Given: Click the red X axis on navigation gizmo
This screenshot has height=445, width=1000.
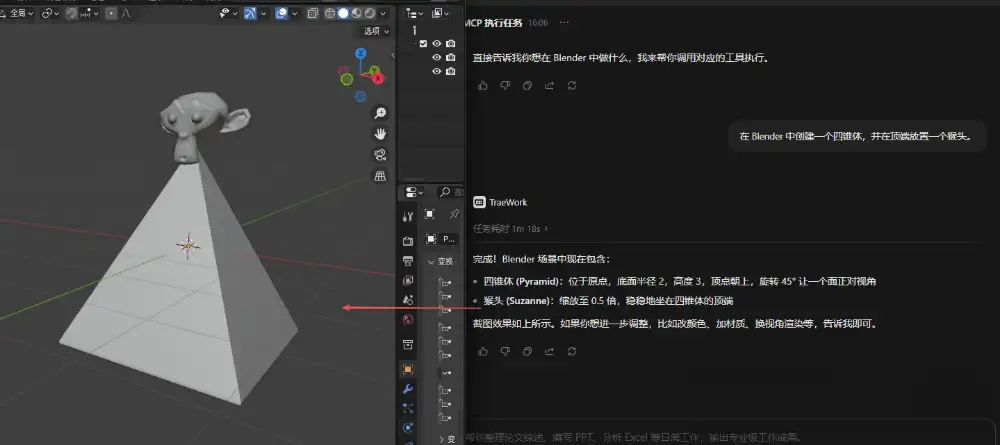Looking at the screenshot, I should pos(378,78).
